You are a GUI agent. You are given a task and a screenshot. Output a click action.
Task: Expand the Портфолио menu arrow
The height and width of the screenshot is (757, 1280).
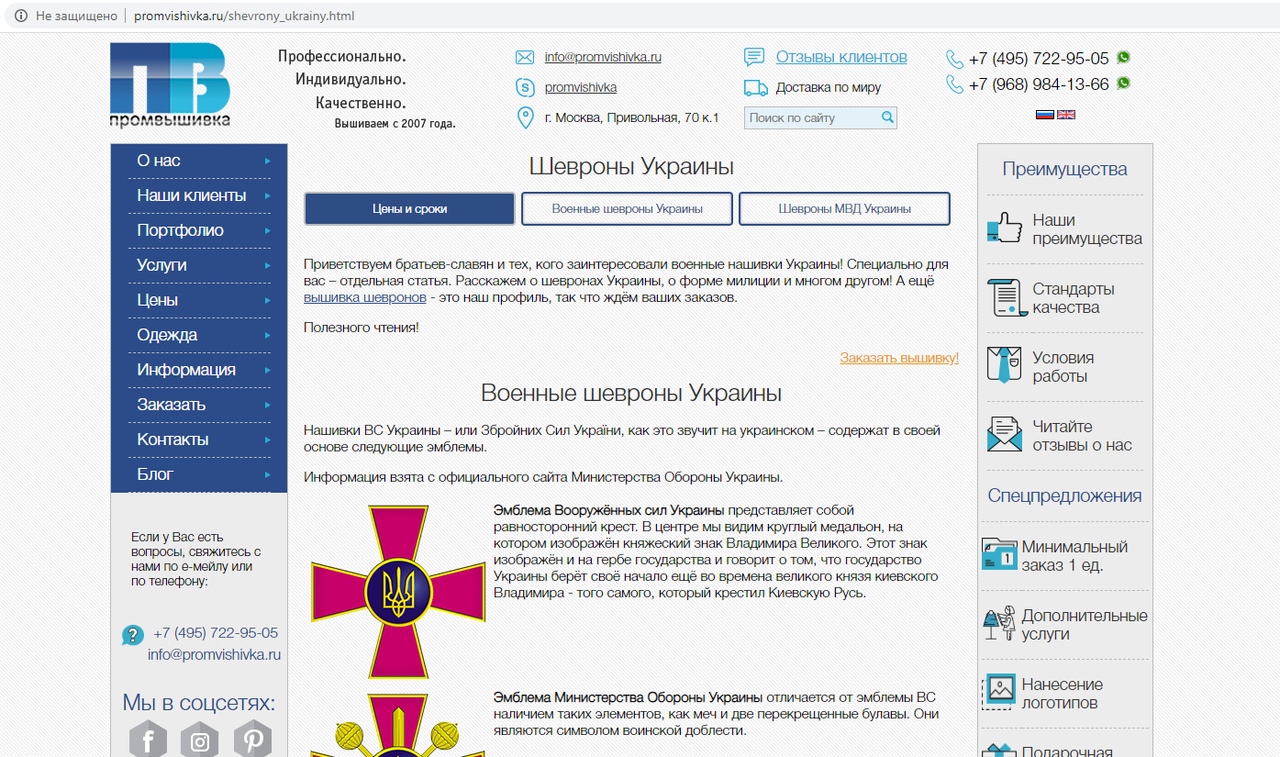pyautogui.click(x=267, y=231)
